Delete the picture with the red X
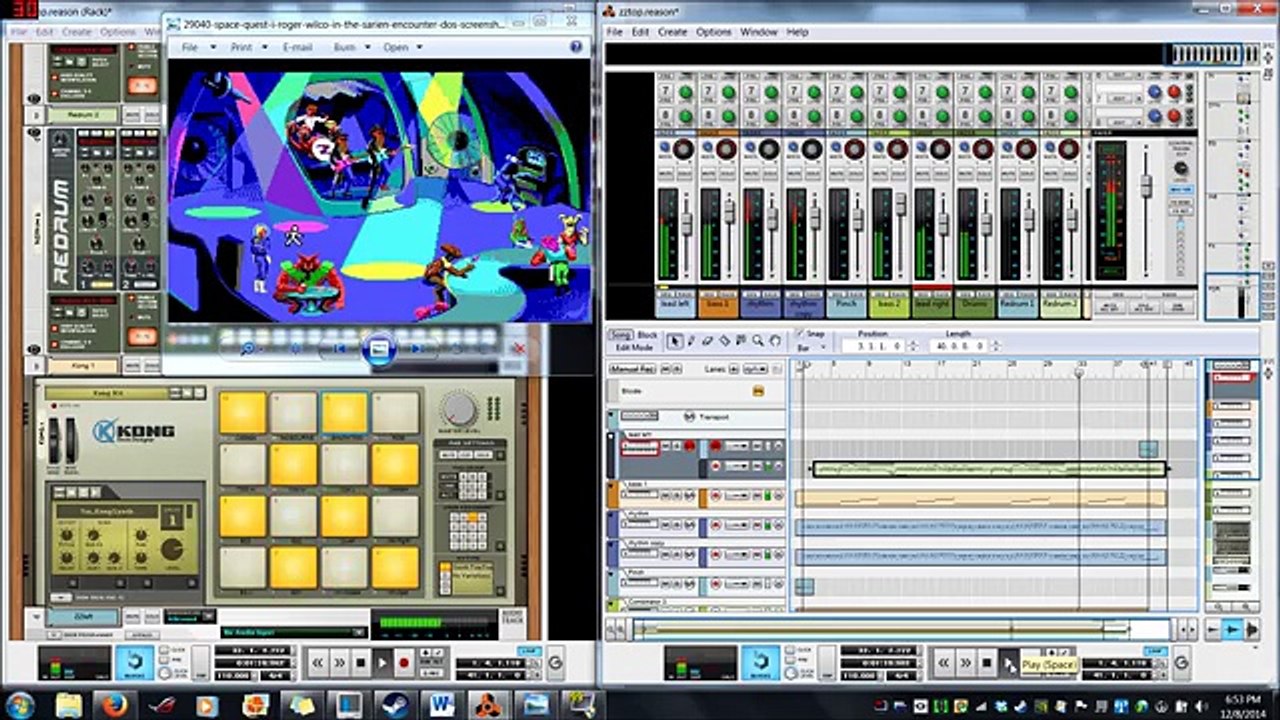 click(x=519, y=348)
